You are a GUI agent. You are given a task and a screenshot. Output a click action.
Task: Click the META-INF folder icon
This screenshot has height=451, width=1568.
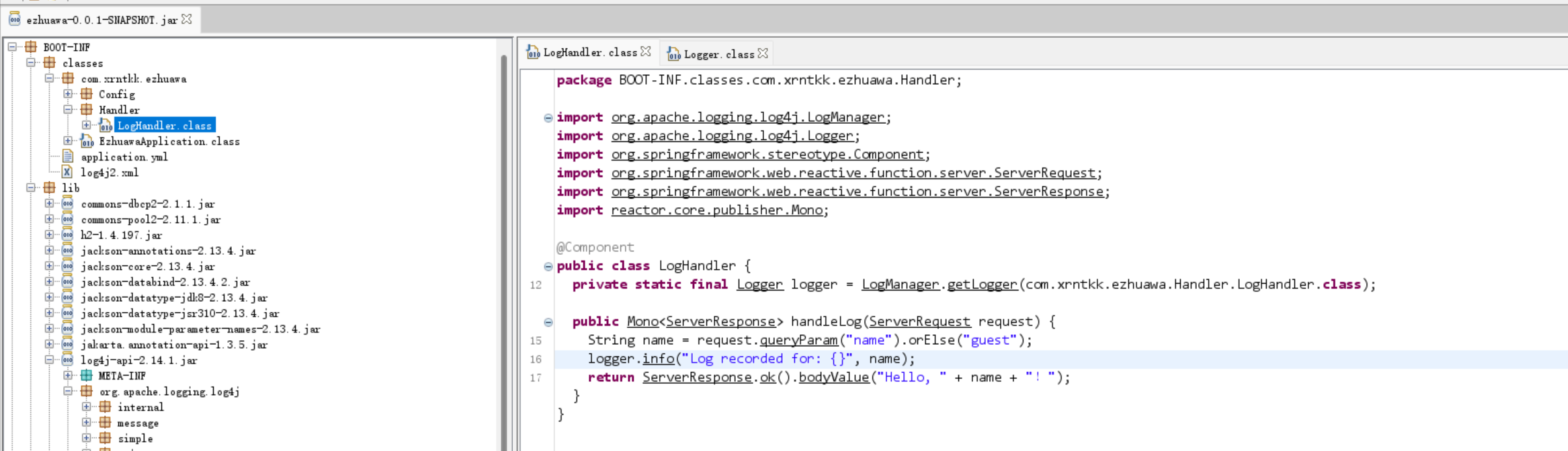click(87, 375)
